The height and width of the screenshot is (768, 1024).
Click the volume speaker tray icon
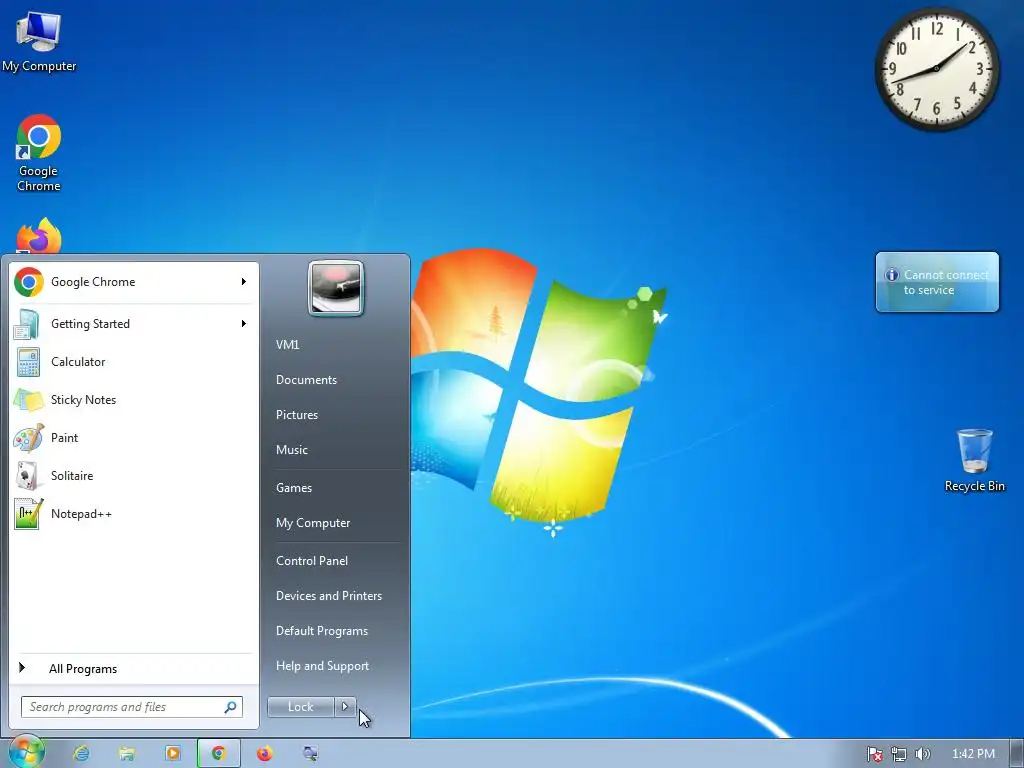(x=922, y=754)
